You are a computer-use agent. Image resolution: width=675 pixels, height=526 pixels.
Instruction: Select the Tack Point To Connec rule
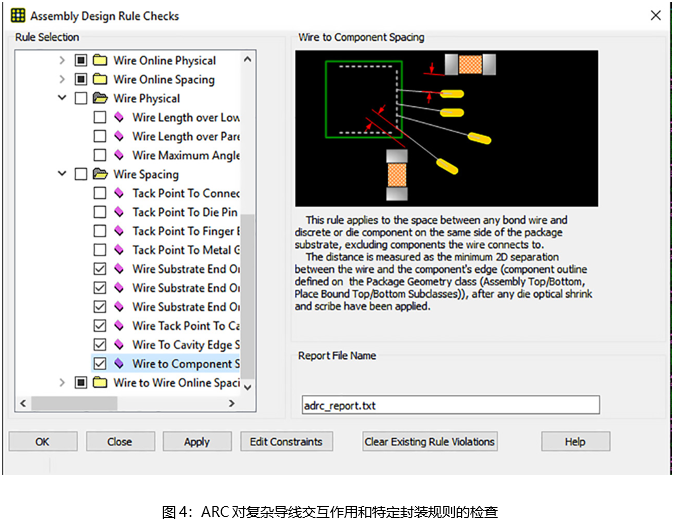[x=186, y=193]
